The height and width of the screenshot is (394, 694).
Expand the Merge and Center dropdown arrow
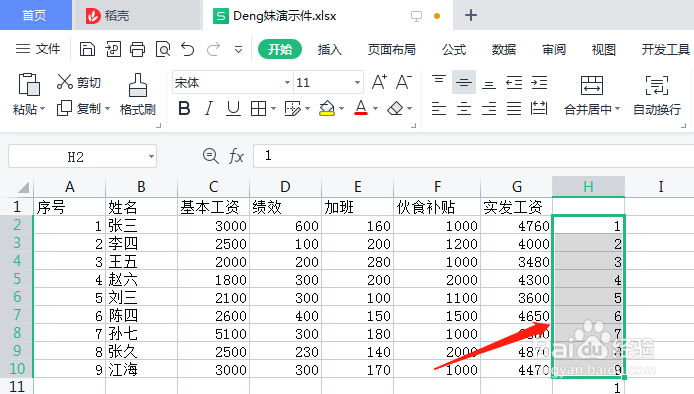click(x=617, y=108)
